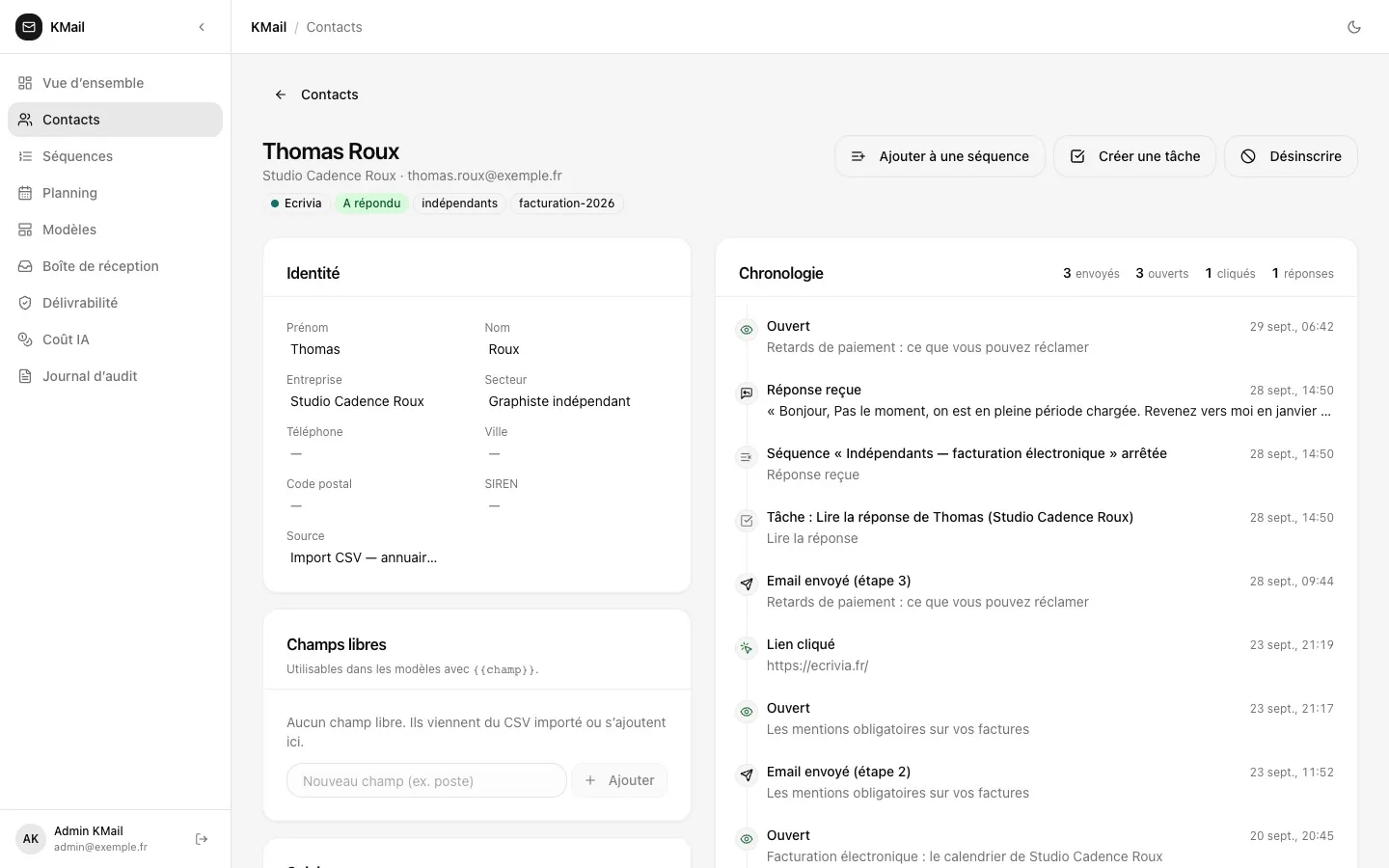1389x868 pixels.
Task: Click the Lien cliqué cursor icon
Action: coord(746,648)
